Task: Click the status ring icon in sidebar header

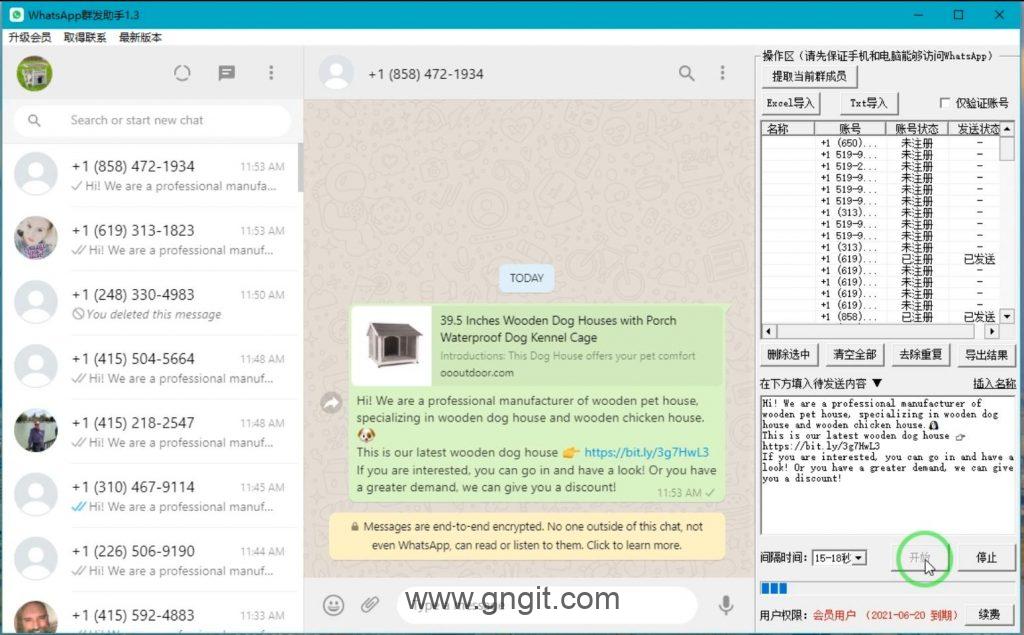Action: tap(181, 73)
